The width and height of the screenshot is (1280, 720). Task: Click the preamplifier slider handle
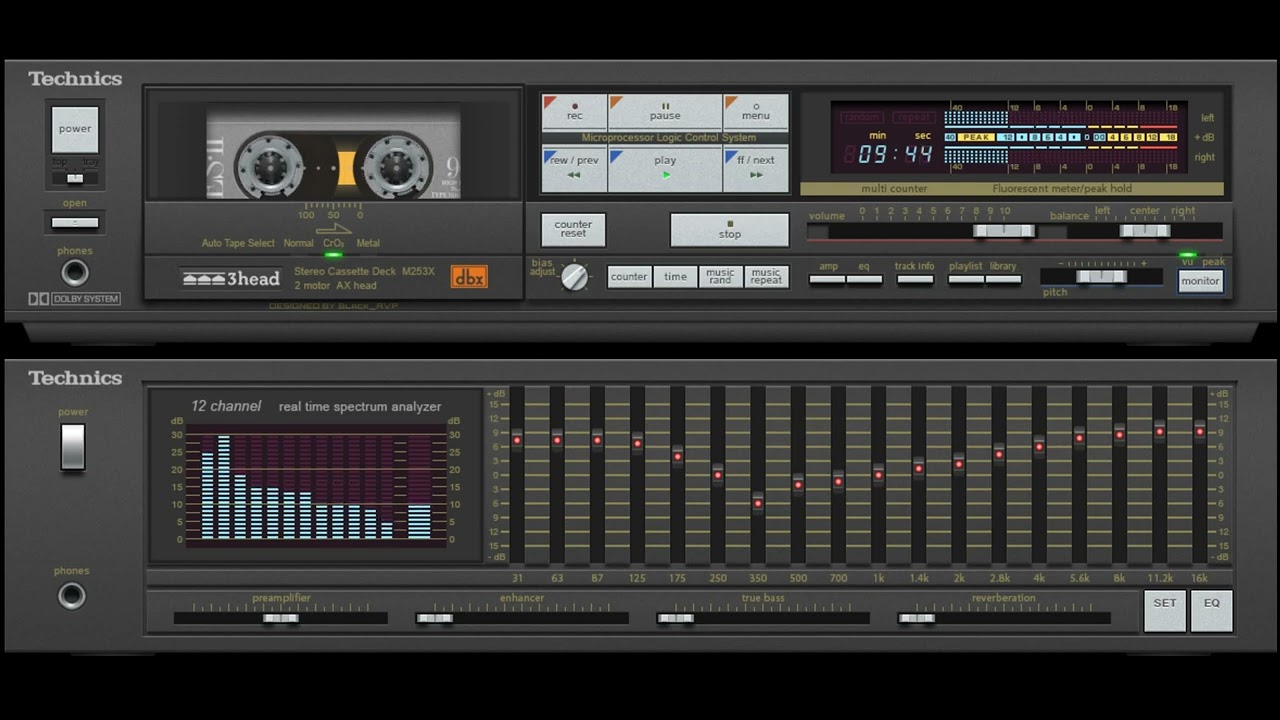pos(281,618)
